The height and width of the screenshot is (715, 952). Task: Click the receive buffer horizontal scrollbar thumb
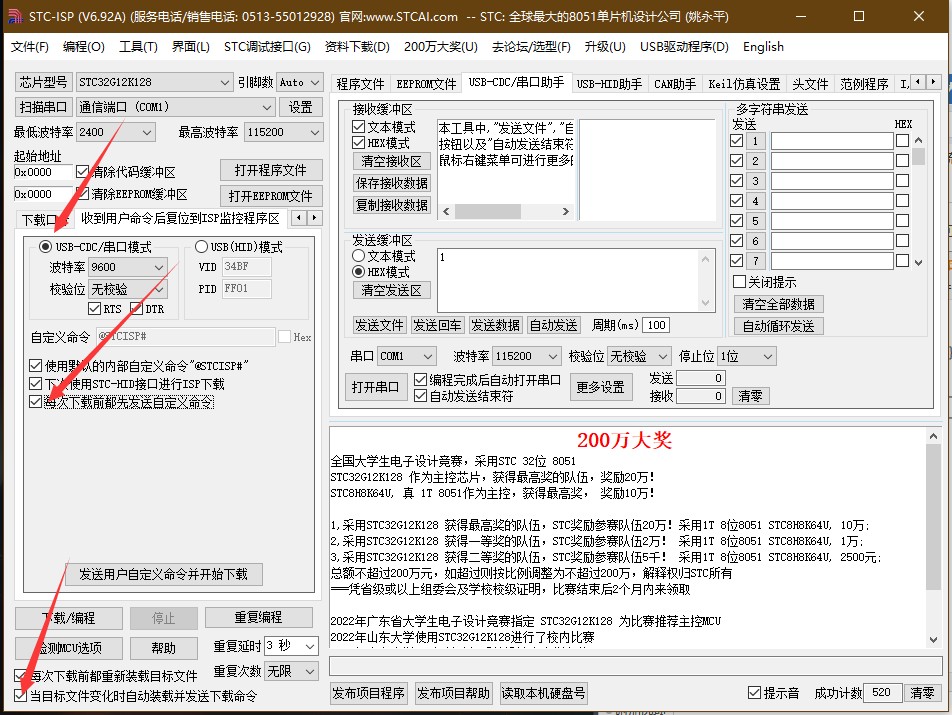[488, 211]
